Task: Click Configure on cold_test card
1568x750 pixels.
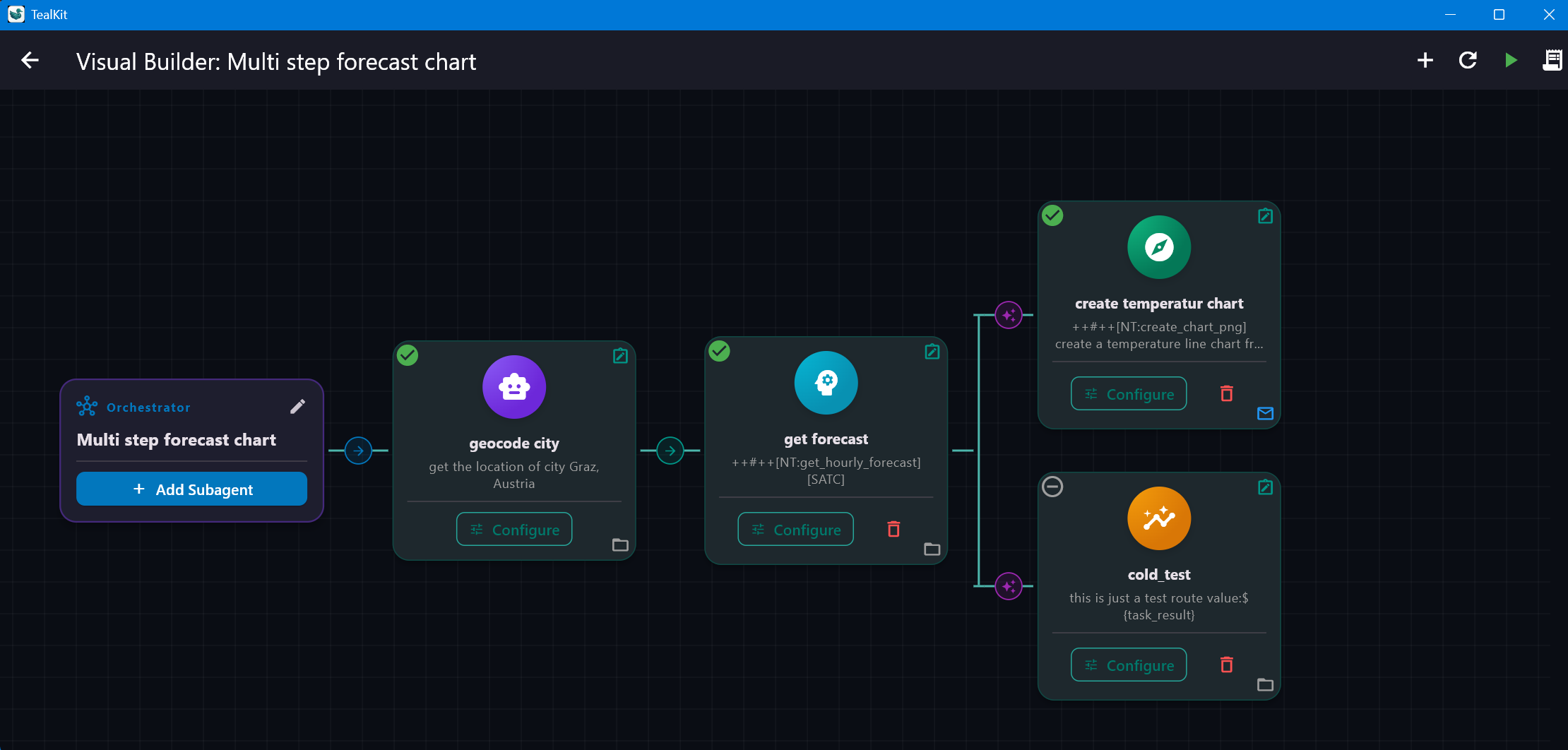Action: [1129, 665]
